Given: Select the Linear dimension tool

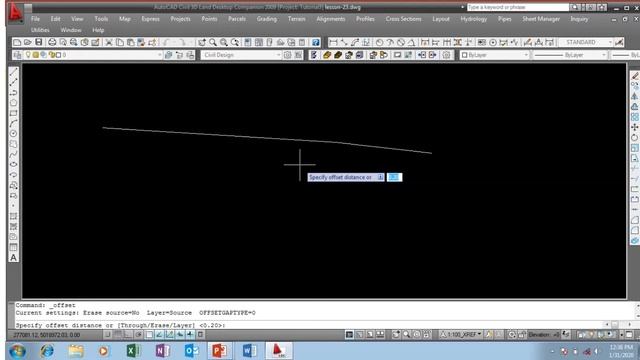Looking at the screenshot, I should [x=333, y=42].
